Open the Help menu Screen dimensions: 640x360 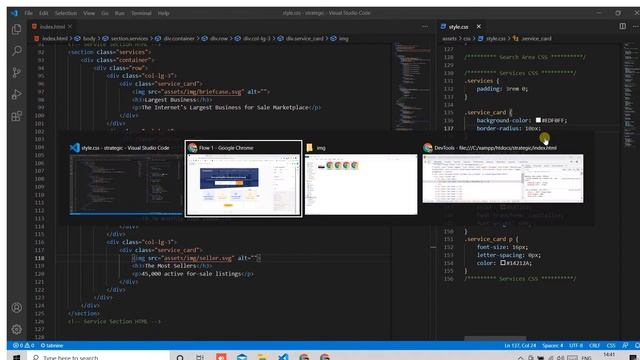[x=164, y=13]
